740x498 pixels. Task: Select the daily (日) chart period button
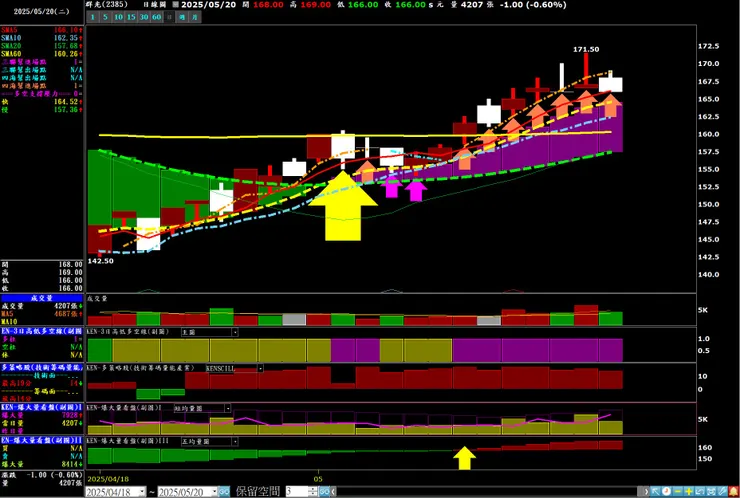pyautogui.click(x=169, y=17)
